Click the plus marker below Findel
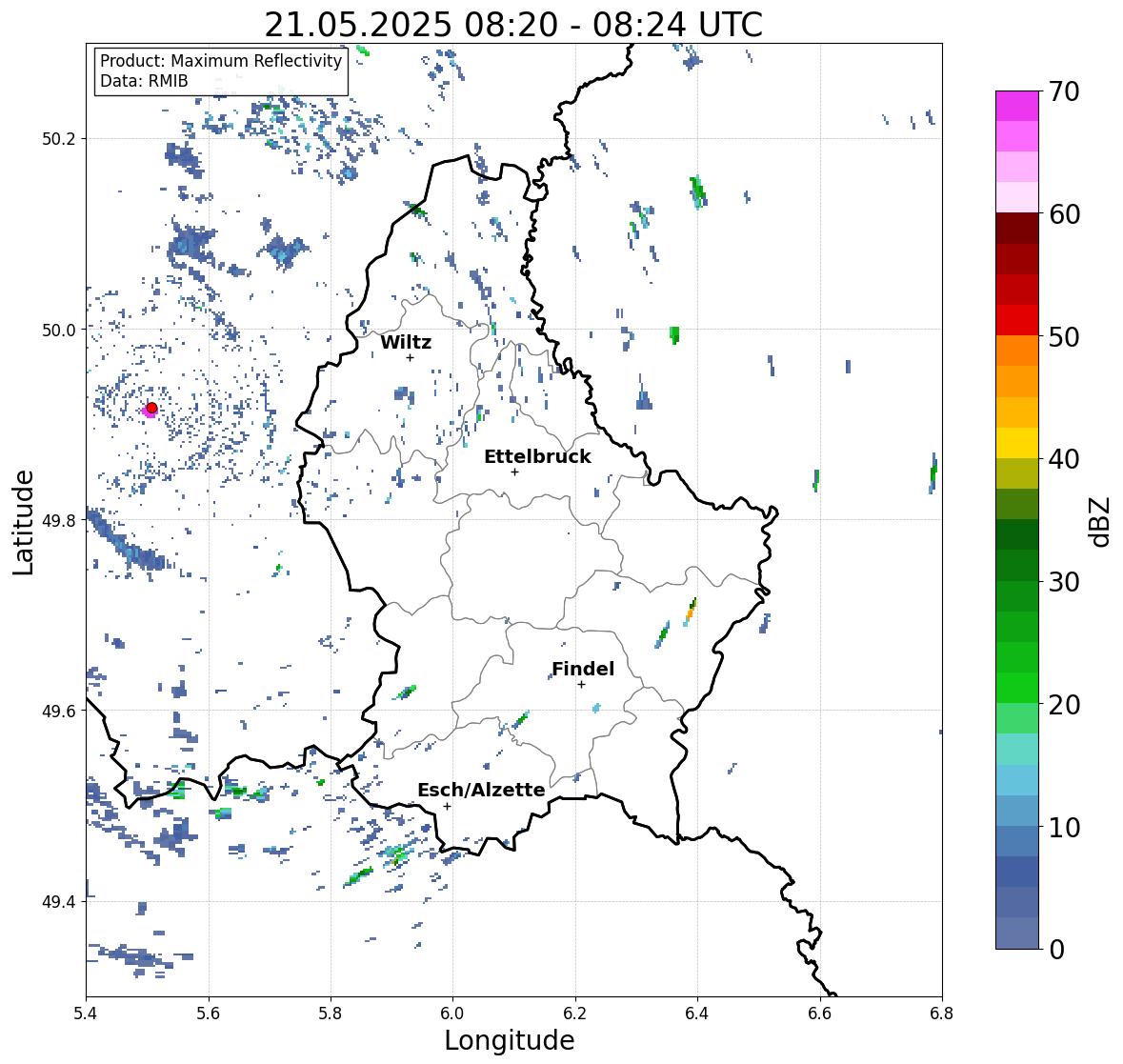 click(582, 685)
